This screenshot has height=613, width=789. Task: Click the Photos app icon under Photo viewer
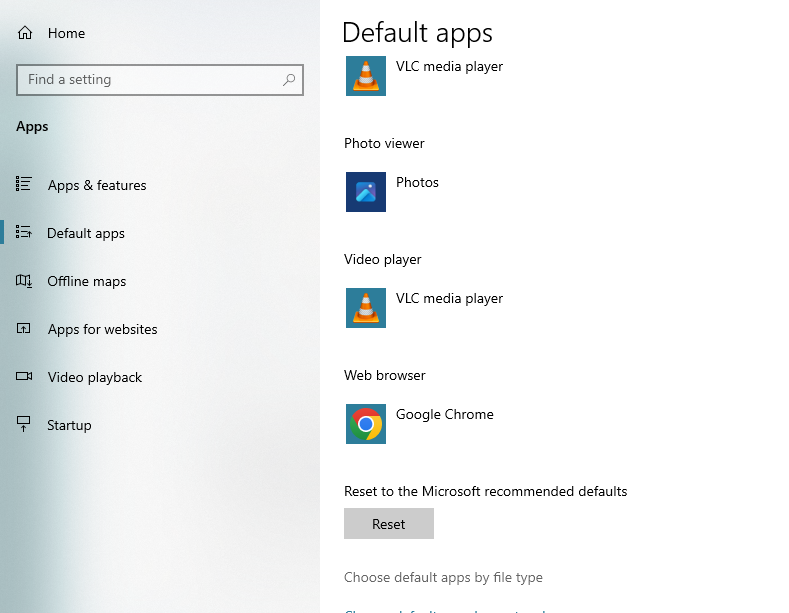click(x=366, y=192)
